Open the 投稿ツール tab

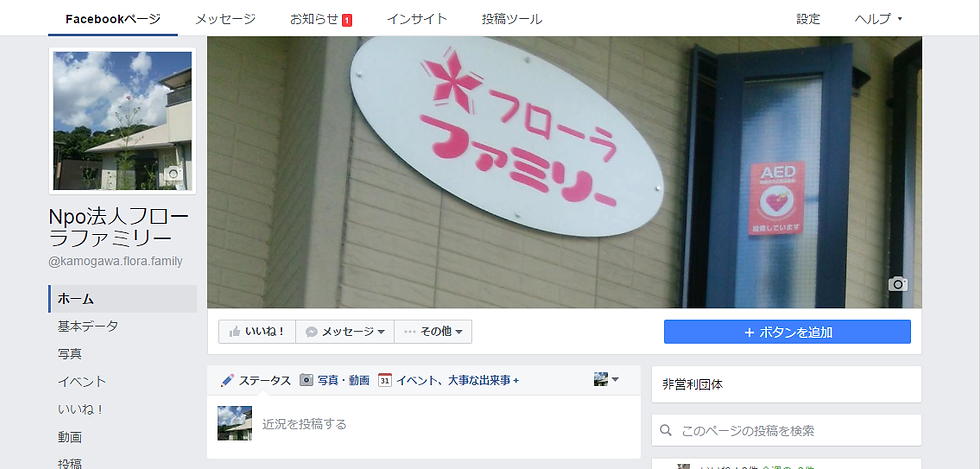(x=512, y=19)
